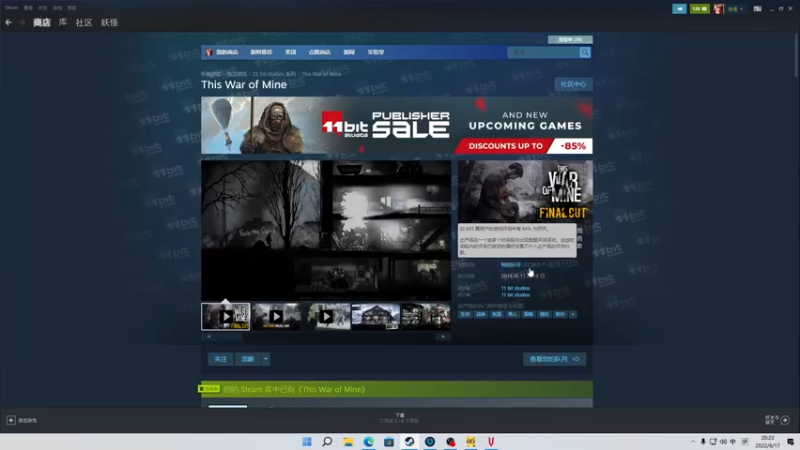Viewport: 800px width, 450px height.
Task: Click Steam icon in taskbar
Action: click(x=409, y=441)
